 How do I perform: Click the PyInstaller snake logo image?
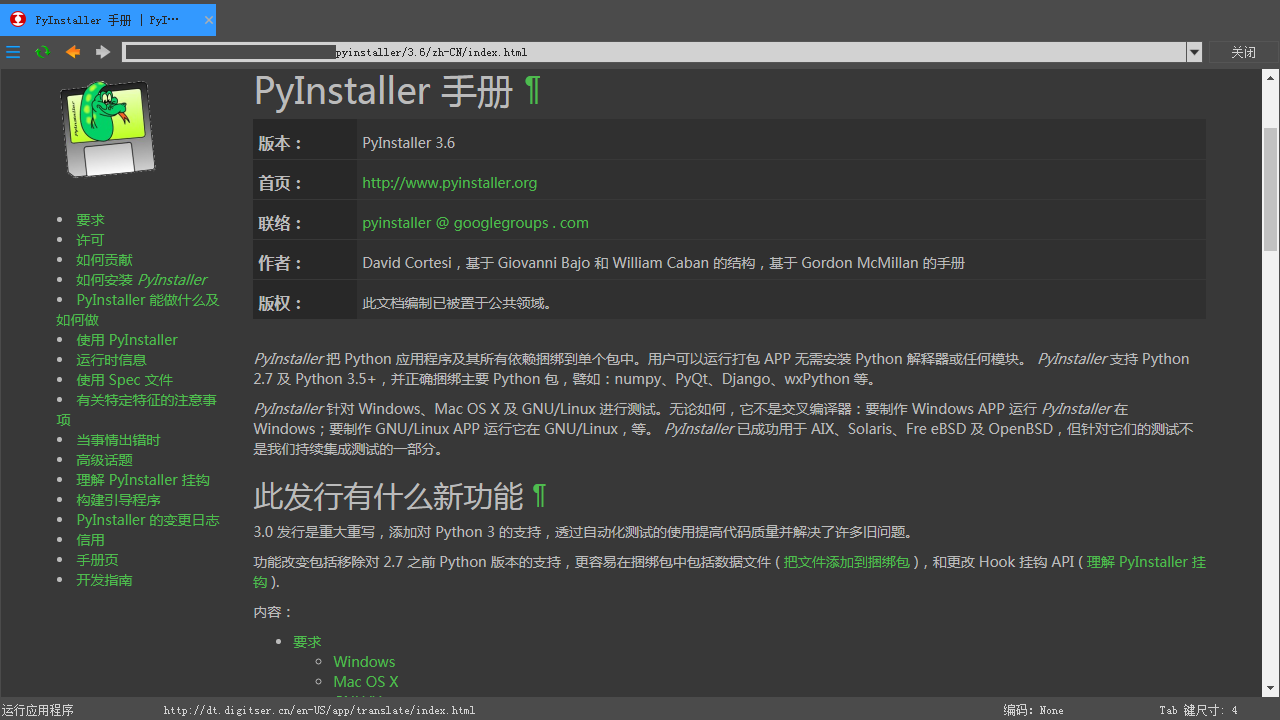(107, 128)
